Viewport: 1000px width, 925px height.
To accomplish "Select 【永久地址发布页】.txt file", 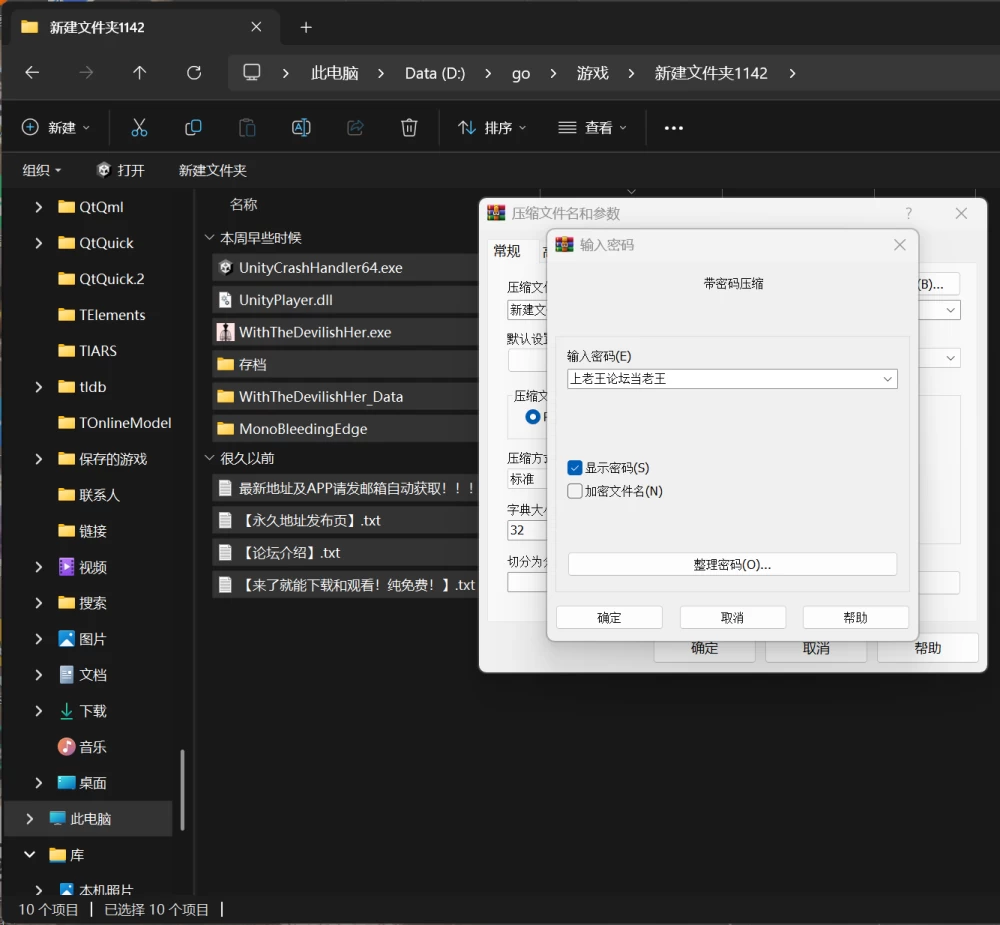I will 345,520.
